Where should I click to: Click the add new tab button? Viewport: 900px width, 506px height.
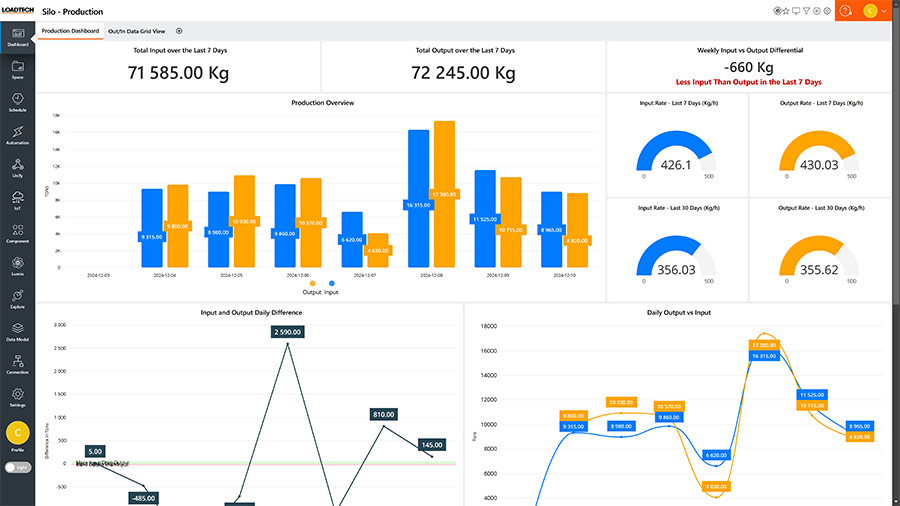179,31
